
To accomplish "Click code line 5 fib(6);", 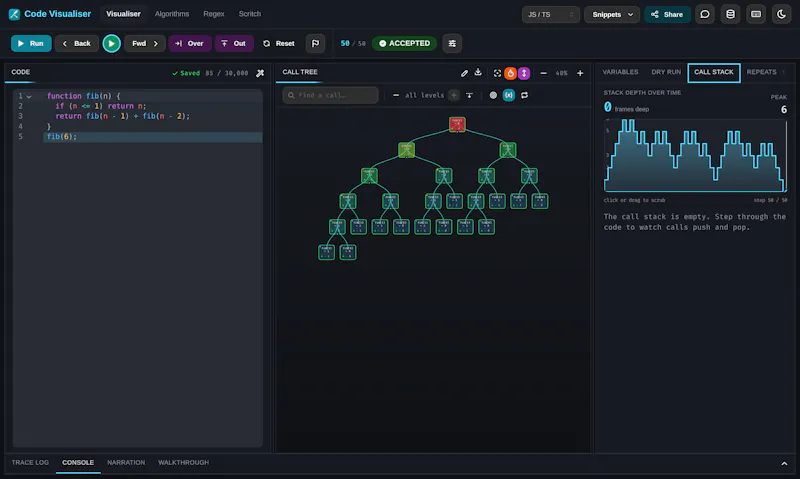I will (62, 137).
